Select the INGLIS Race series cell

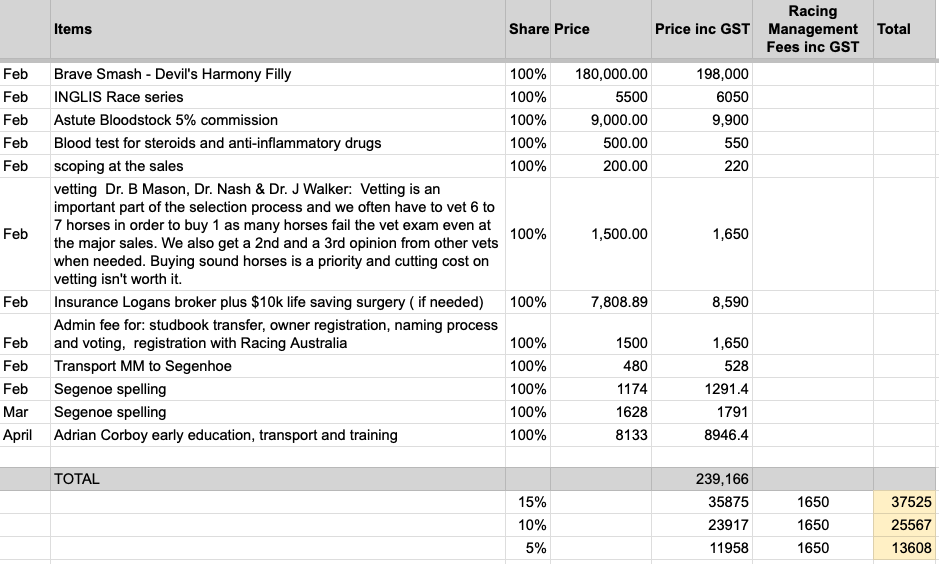point(278,97)
